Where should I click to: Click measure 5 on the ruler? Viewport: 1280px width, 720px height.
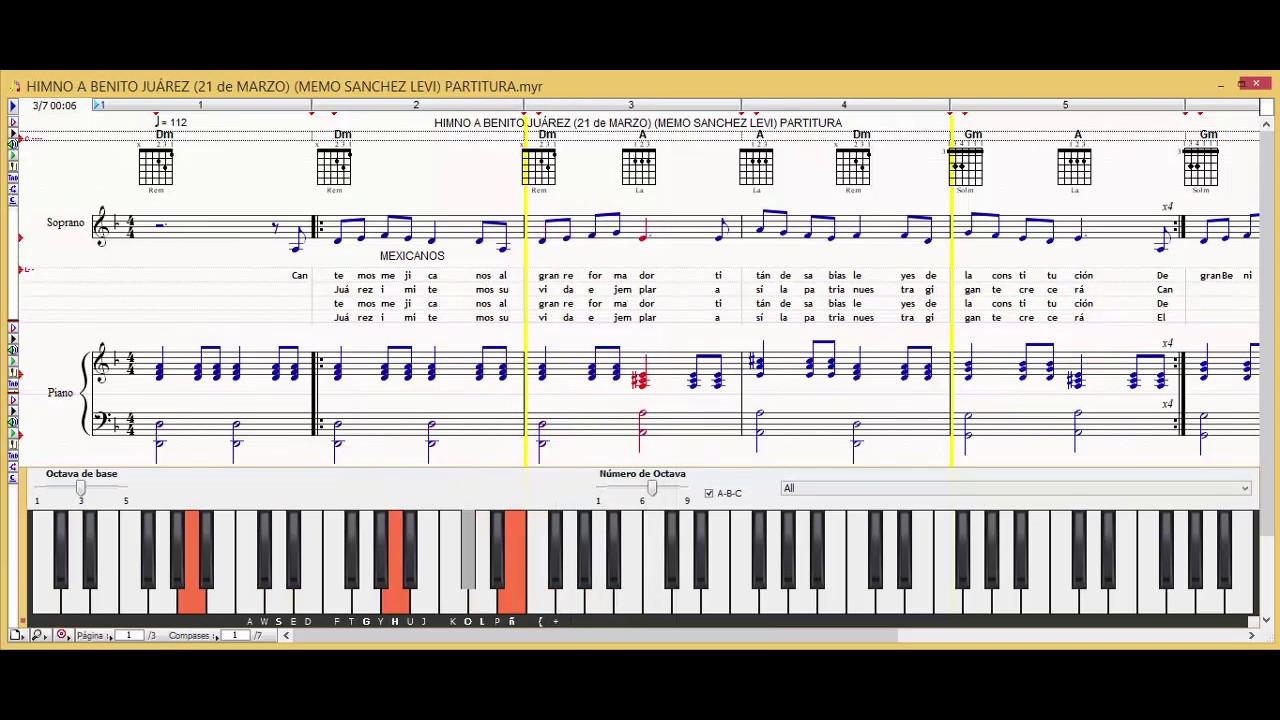click(x=1065, y=105)
